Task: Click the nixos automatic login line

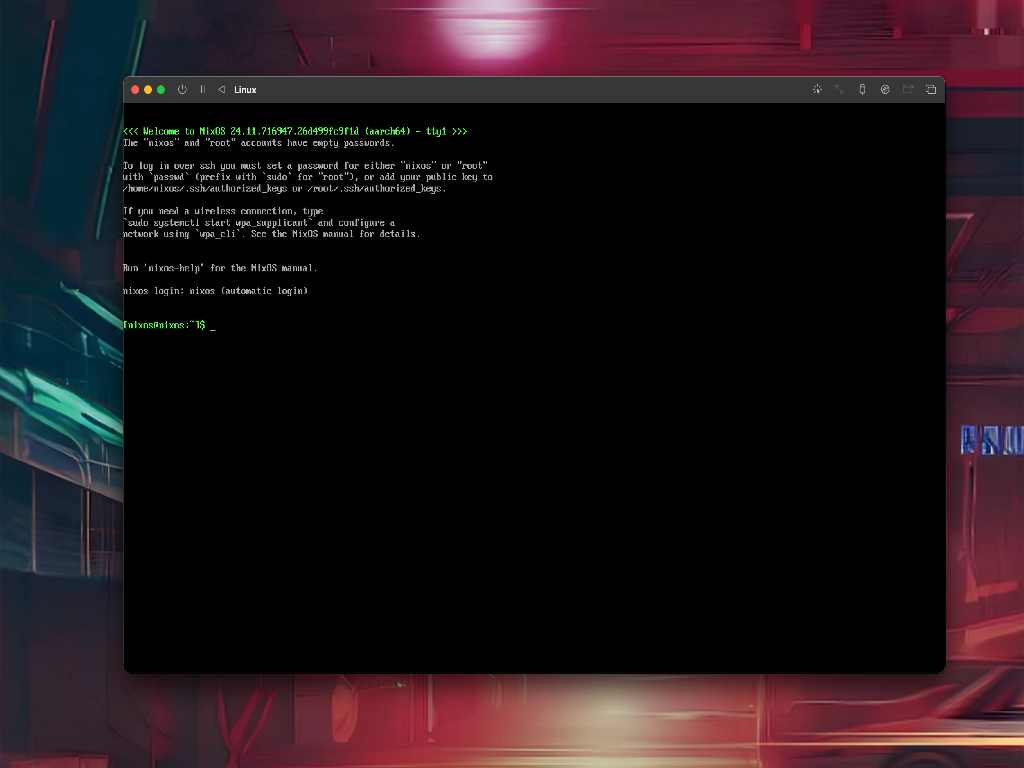Action: (215, 290)
